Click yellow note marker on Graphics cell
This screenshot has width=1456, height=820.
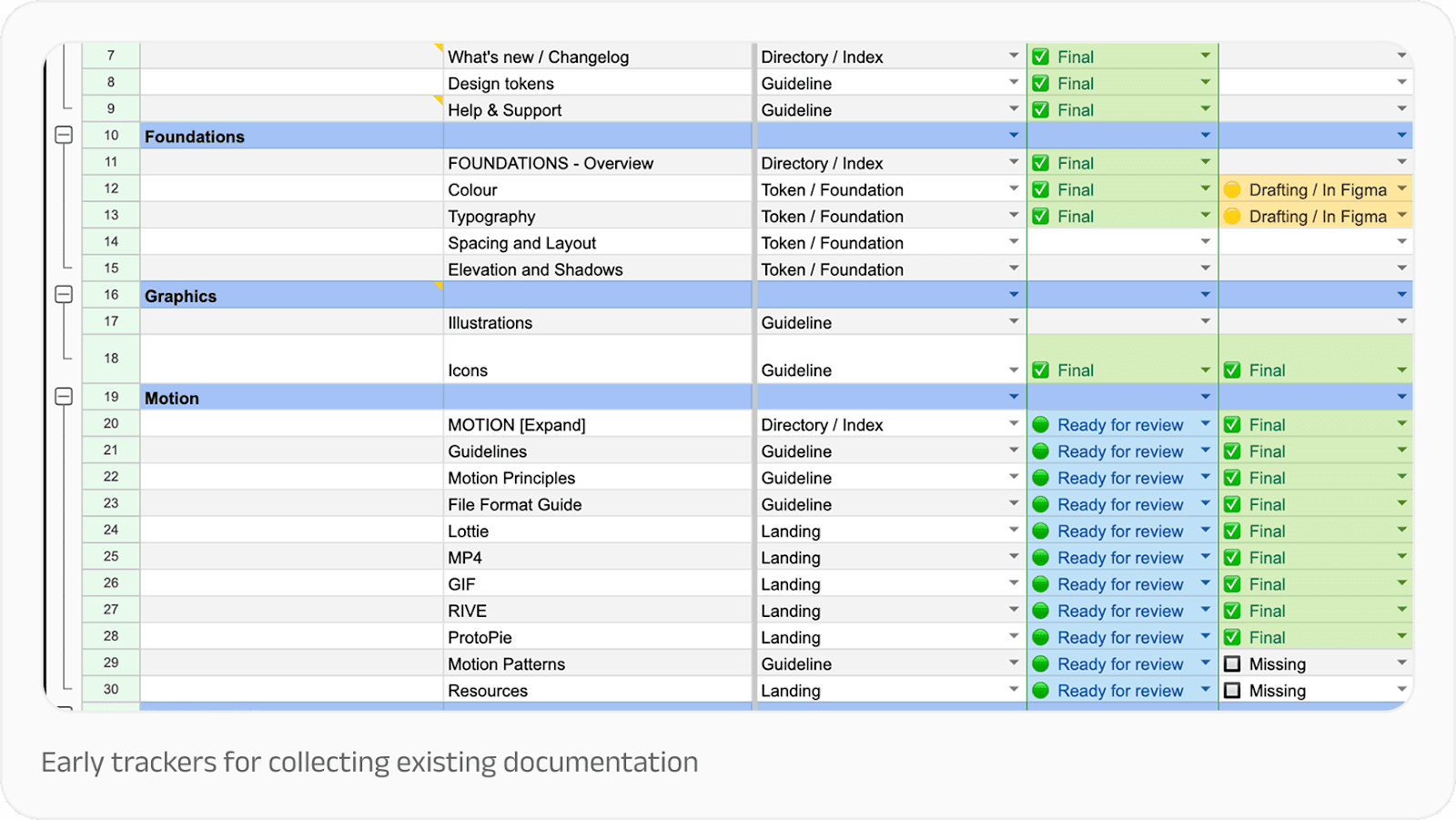(439, 286)
